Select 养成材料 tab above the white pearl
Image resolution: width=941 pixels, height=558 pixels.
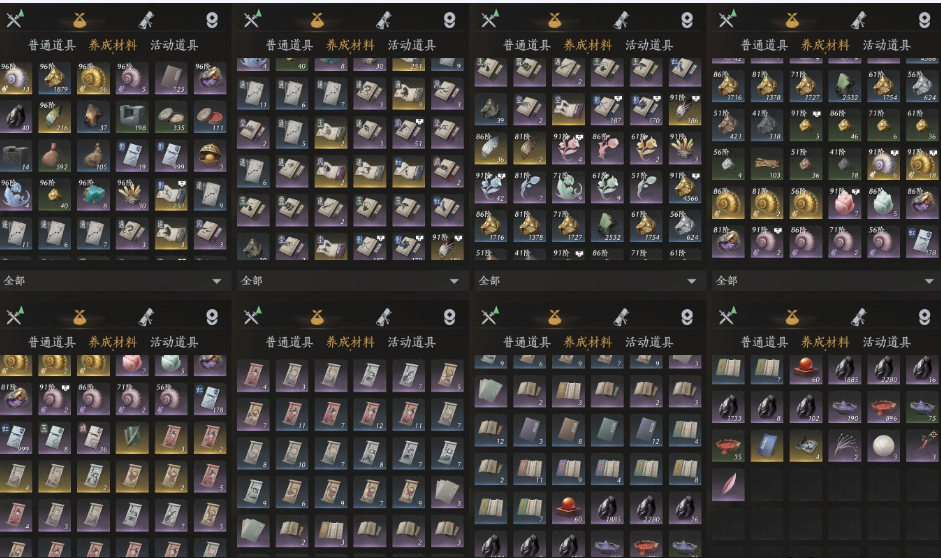pos(825,342)
